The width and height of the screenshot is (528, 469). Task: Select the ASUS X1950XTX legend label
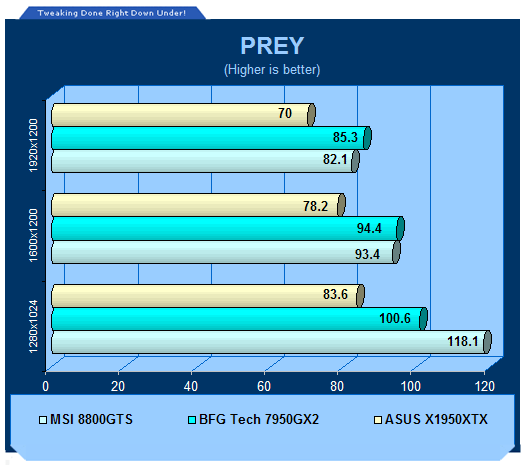[436, 420]
